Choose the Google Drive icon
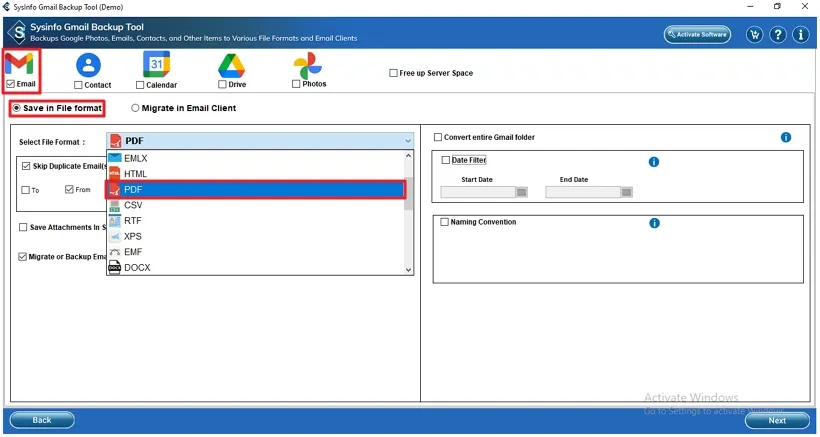Screen dimensions: 820x437 pos(231,65)
